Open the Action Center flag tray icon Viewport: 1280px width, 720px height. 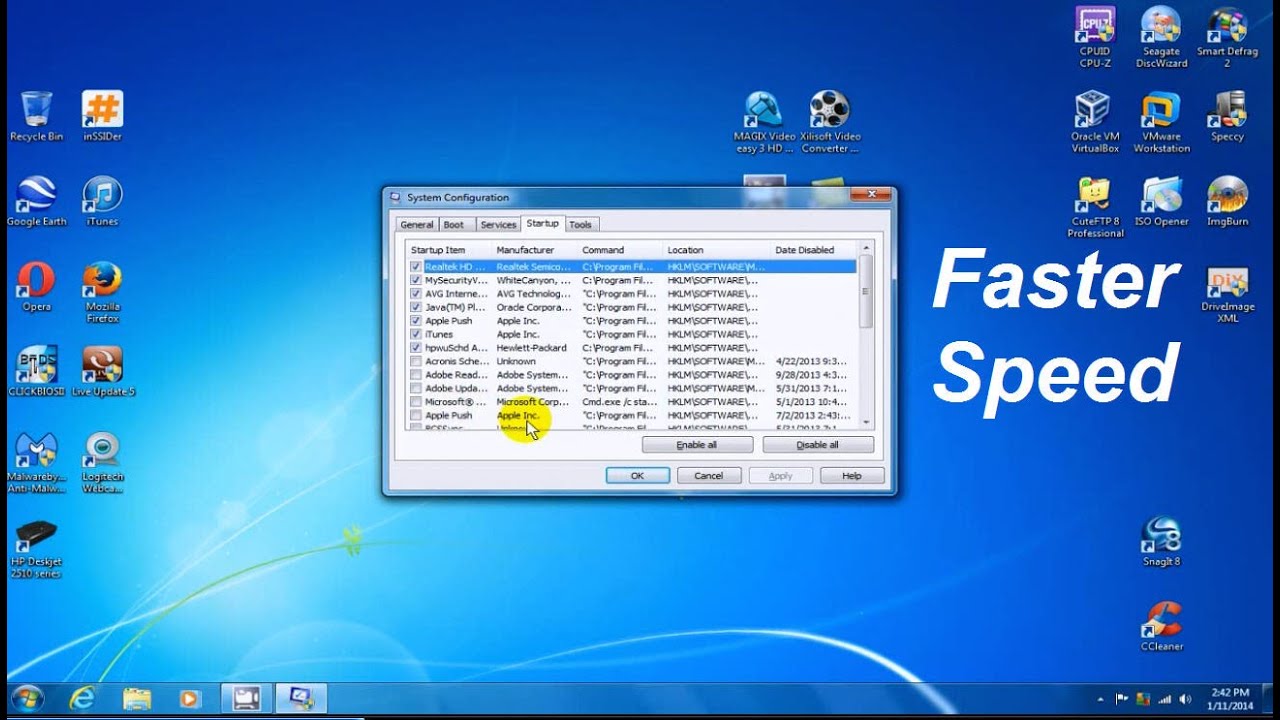coord(1122,699)
